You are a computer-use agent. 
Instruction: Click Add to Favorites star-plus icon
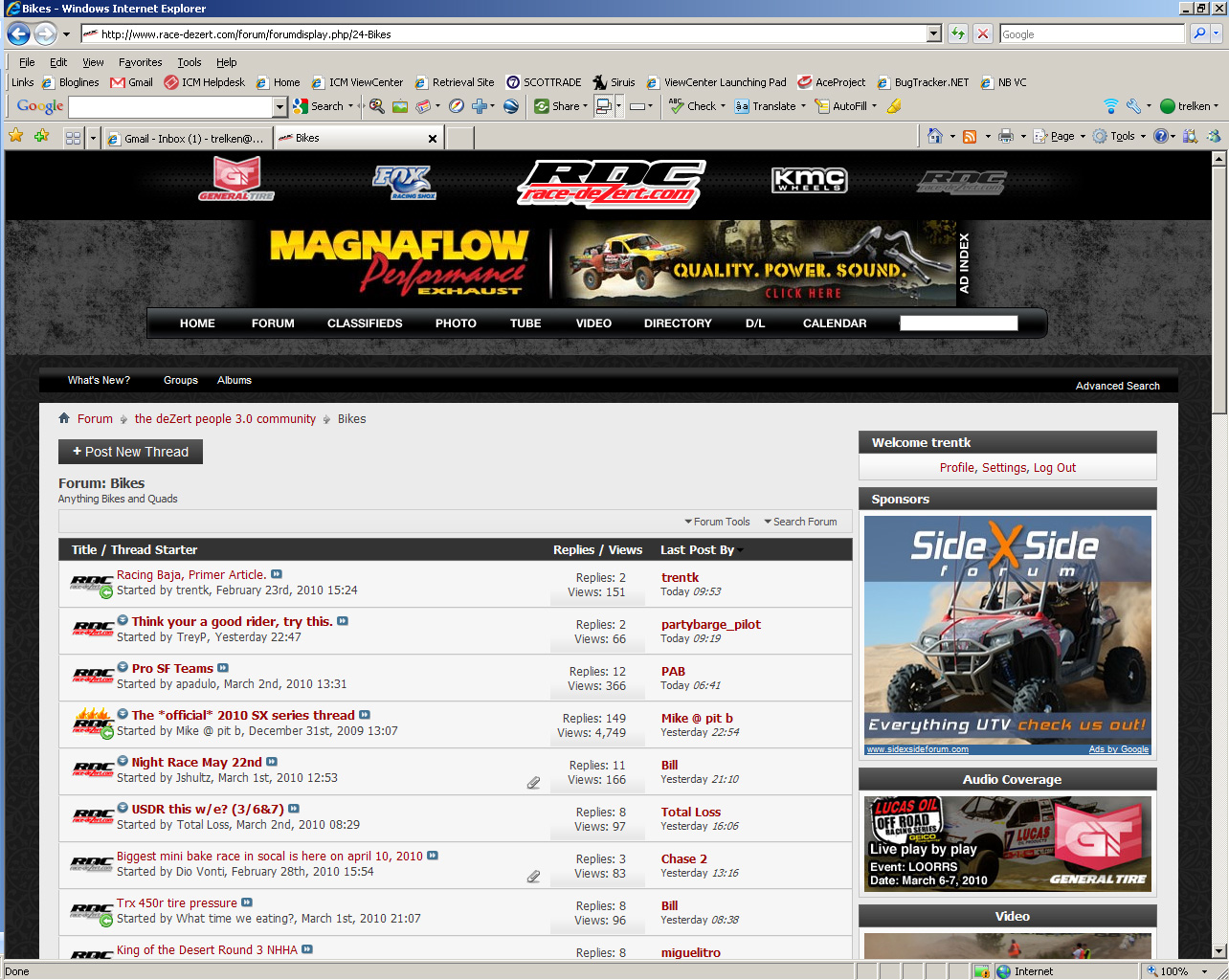click(x=41, y=136)
